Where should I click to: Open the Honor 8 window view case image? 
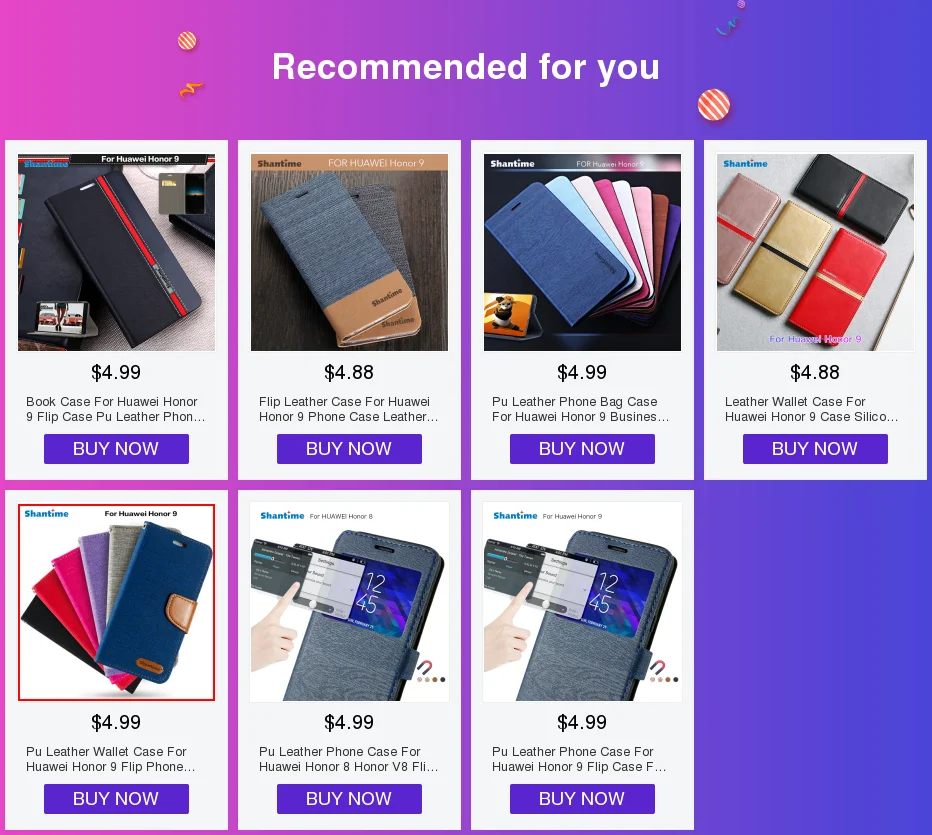click(350, 603)
